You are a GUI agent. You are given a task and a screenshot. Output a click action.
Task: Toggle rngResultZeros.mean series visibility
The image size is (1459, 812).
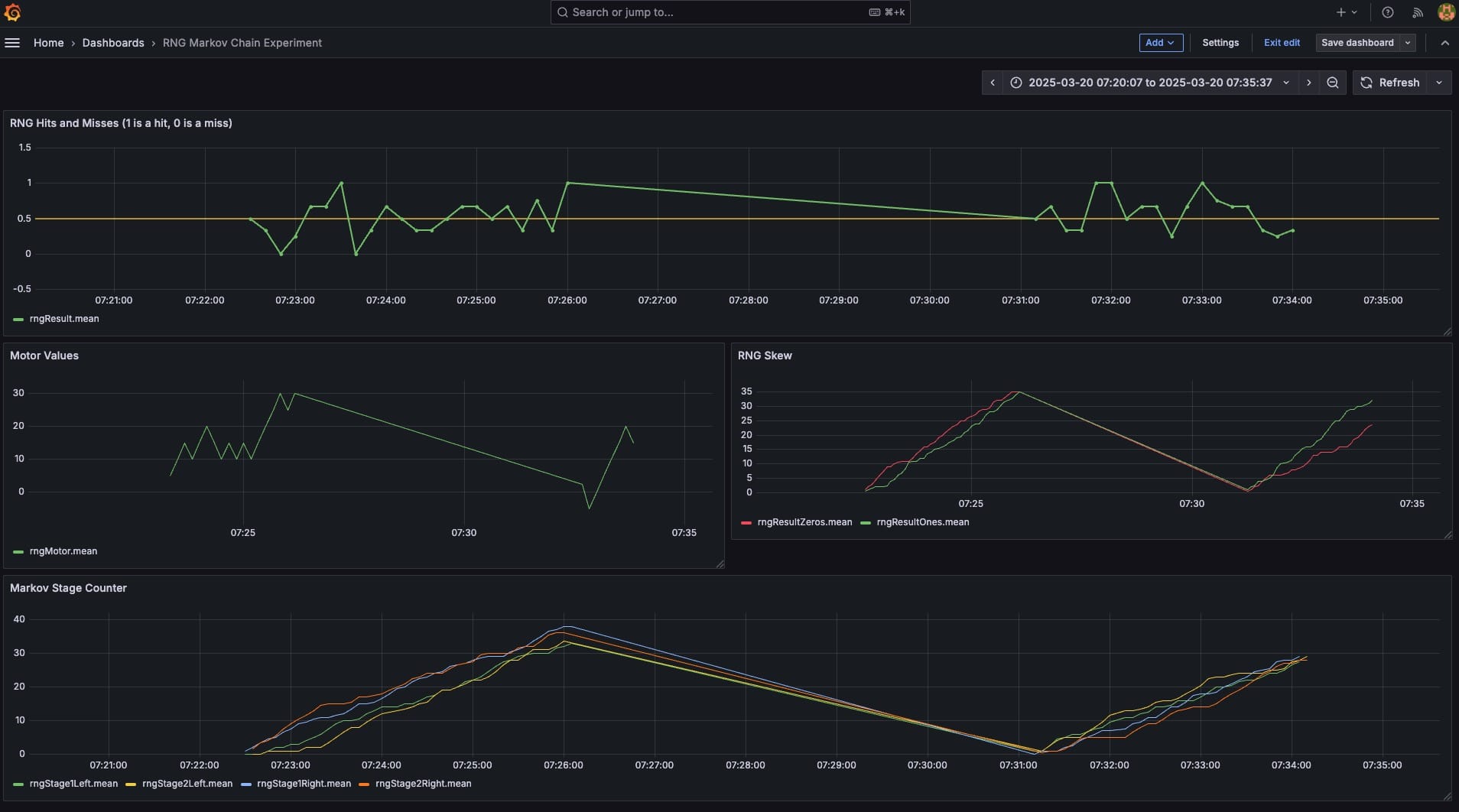pos(804,522)
